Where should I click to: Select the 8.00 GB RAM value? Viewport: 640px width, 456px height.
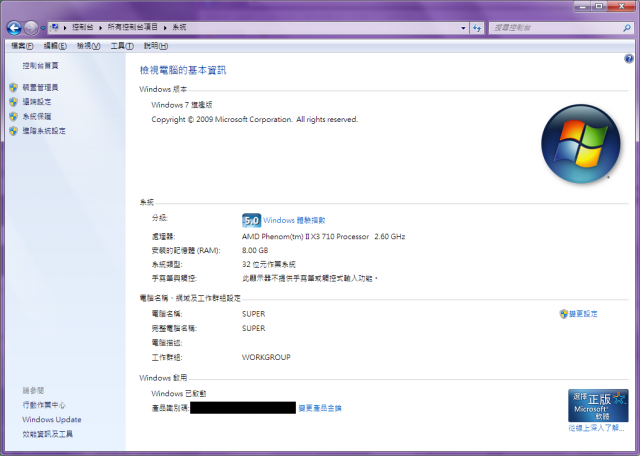tap(255, 250)
